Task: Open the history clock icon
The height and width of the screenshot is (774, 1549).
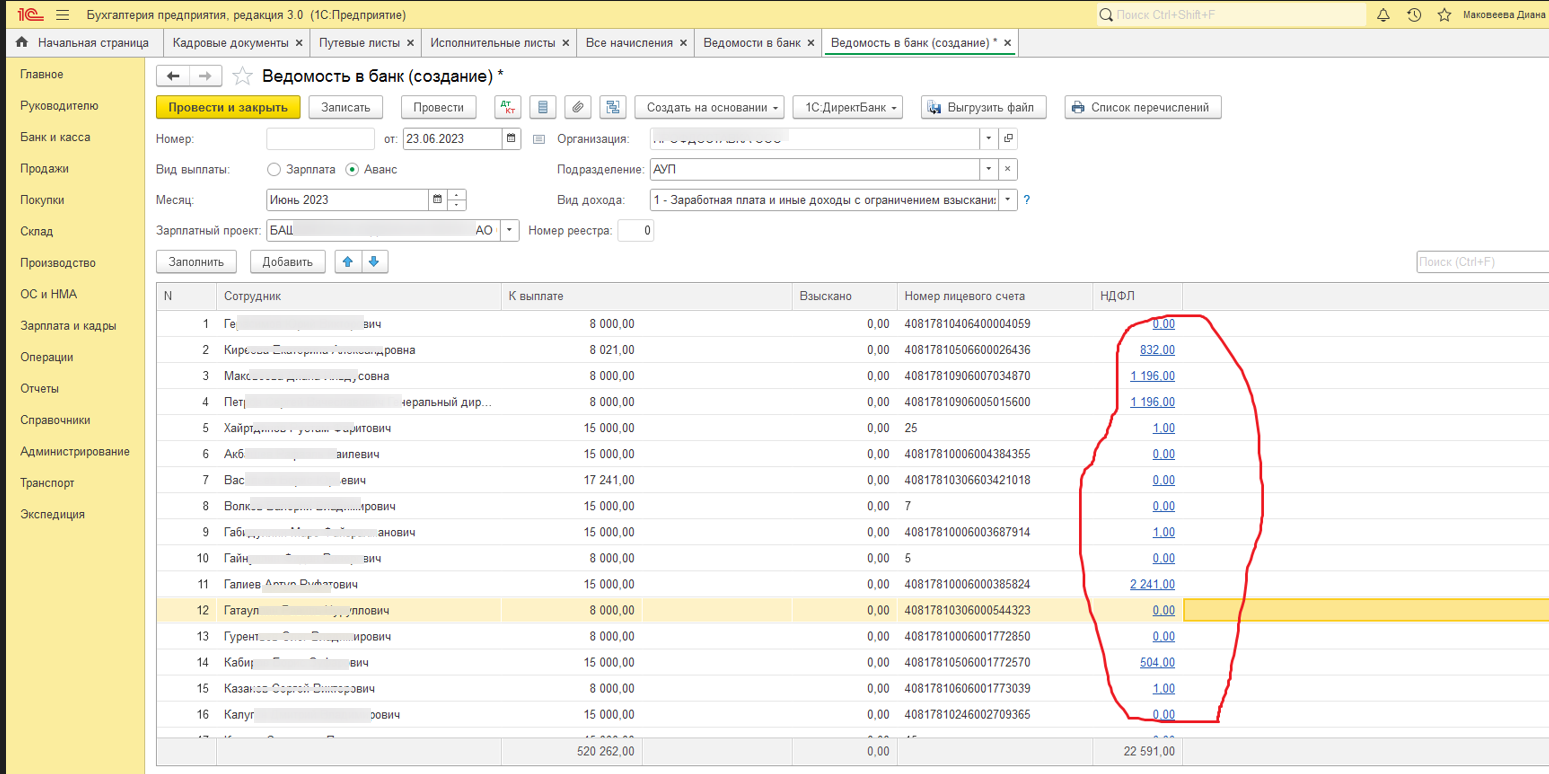Action: click(x=1414, y=15)
